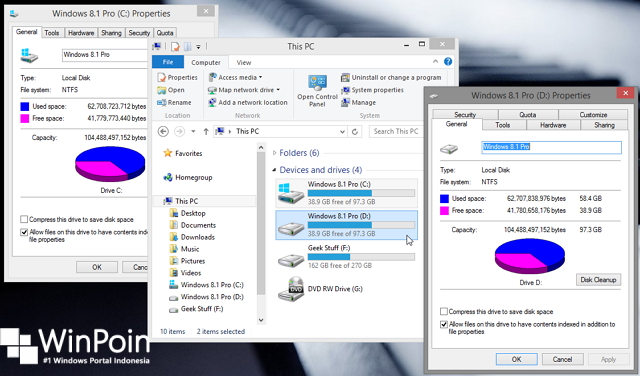
Task: Click drive label field in D: Properties
Action: (551, 147)
